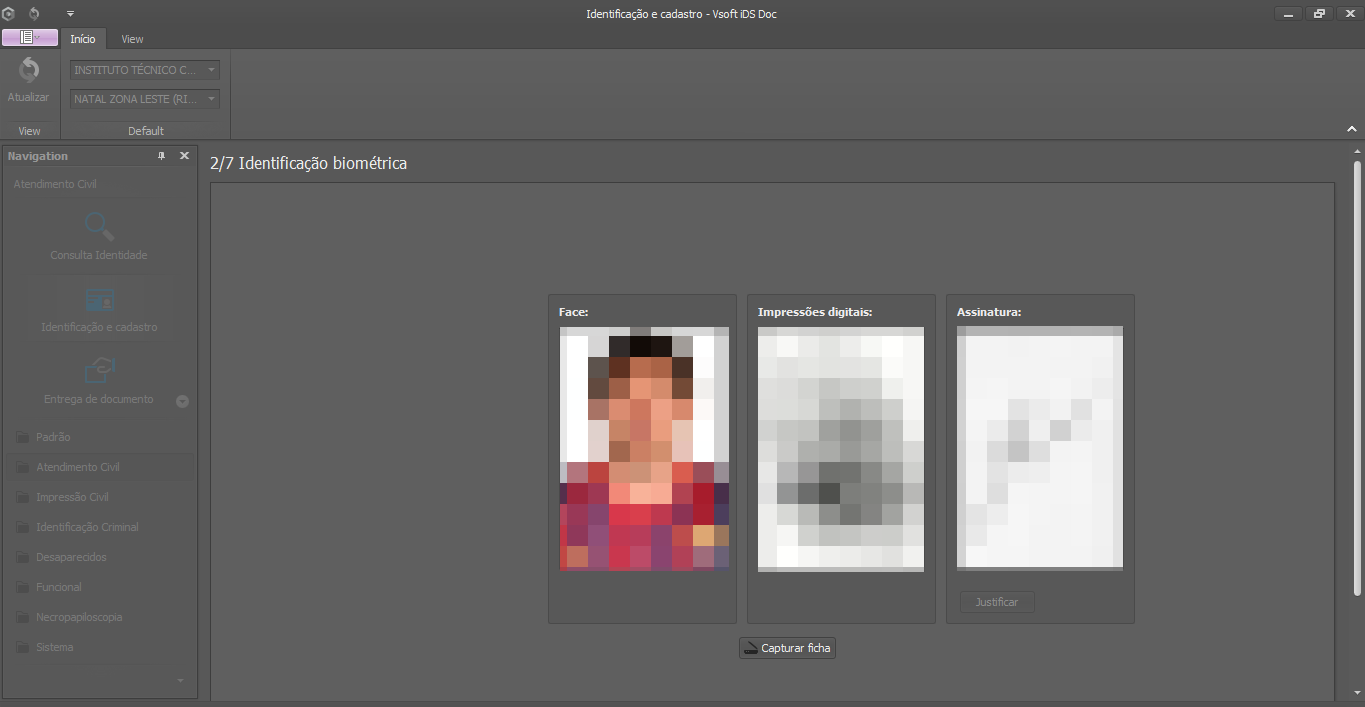Screen dimensions: 1365x707
Task: Click the Justificar button
Action: (x=996, y=602)
